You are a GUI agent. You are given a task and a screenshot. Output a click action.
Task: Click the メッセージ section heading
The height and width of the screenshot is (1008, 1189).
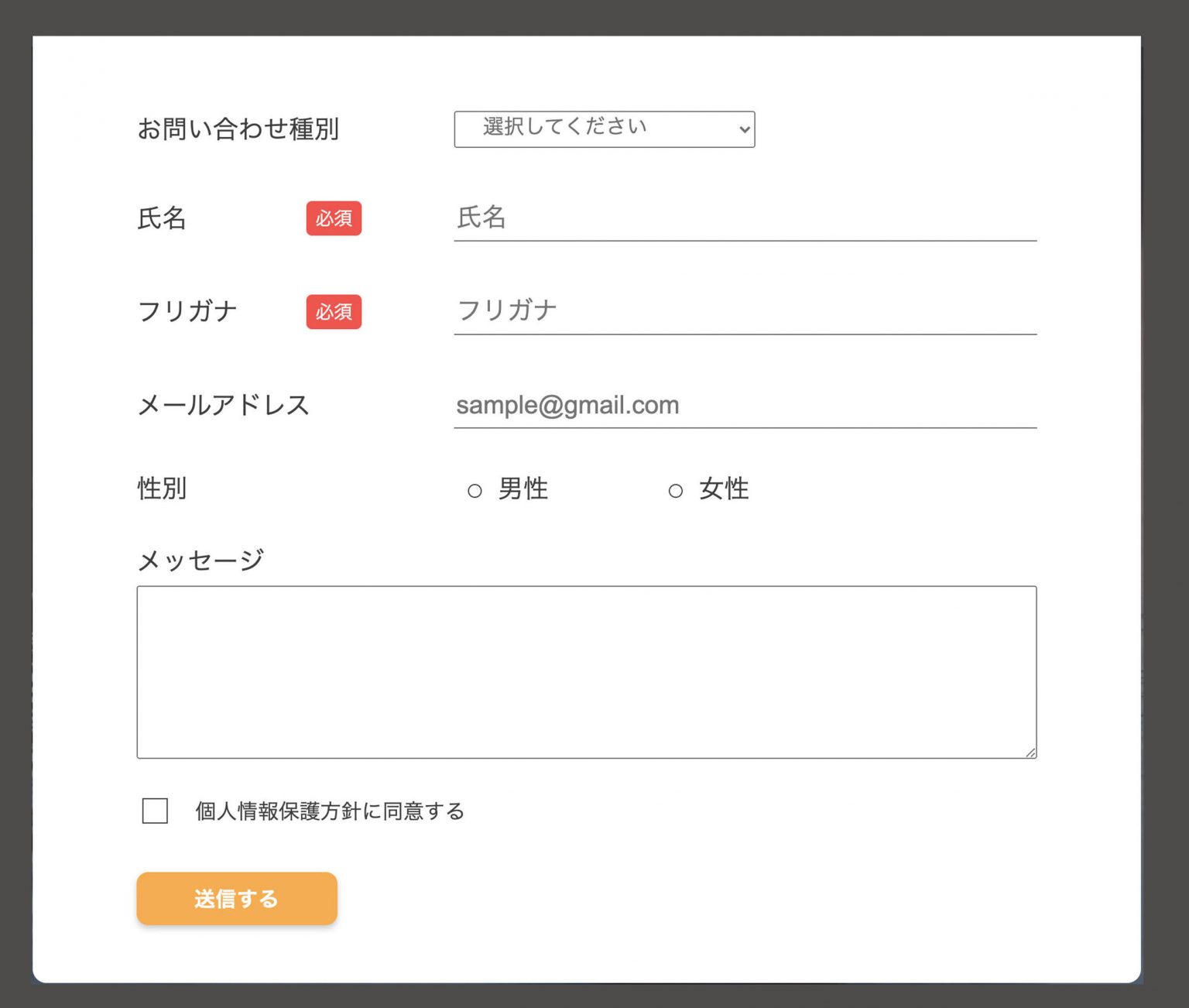(x=200, y=558)
